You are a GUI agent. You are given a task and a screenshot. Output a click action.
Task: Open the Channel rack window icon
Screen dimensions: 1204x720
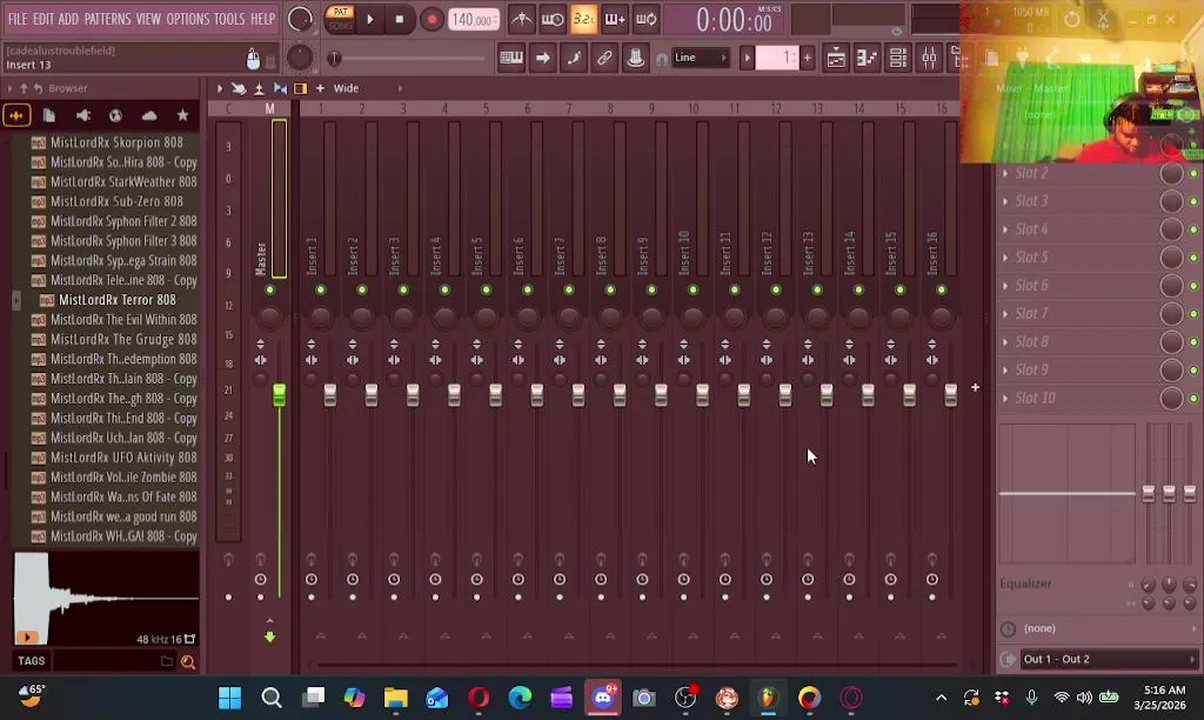898,58
